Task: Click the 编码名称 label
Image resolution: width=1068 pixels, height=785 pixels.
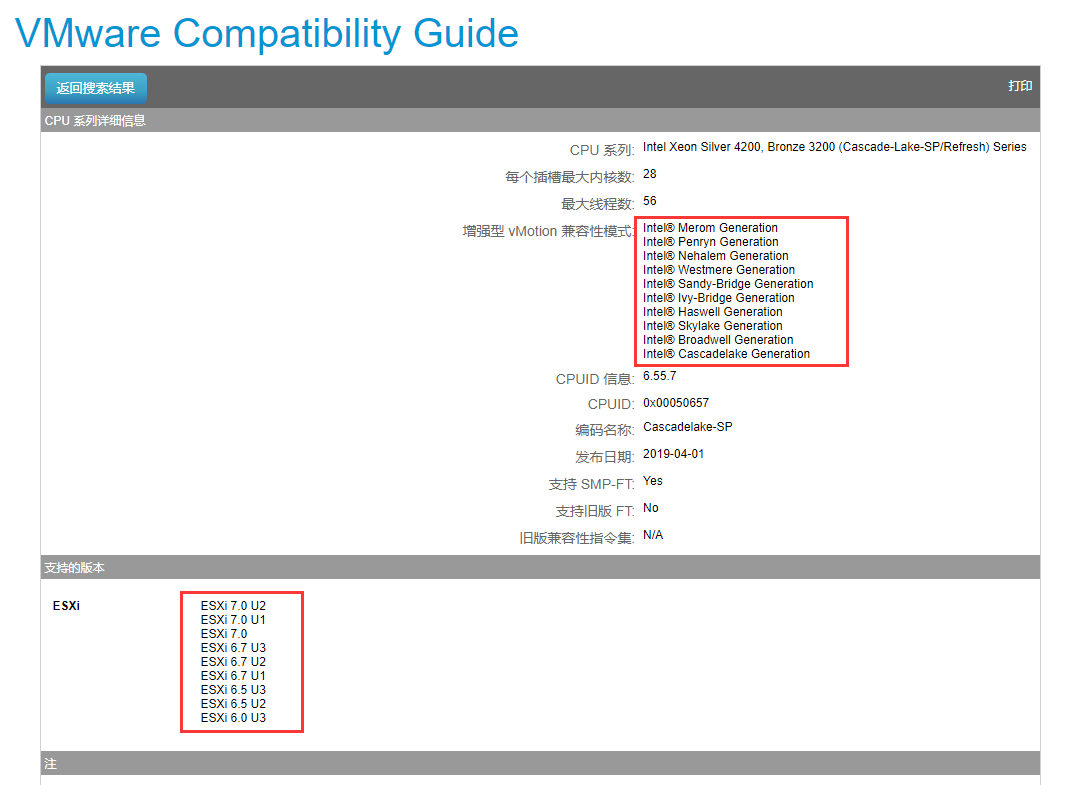Action: 604,430
